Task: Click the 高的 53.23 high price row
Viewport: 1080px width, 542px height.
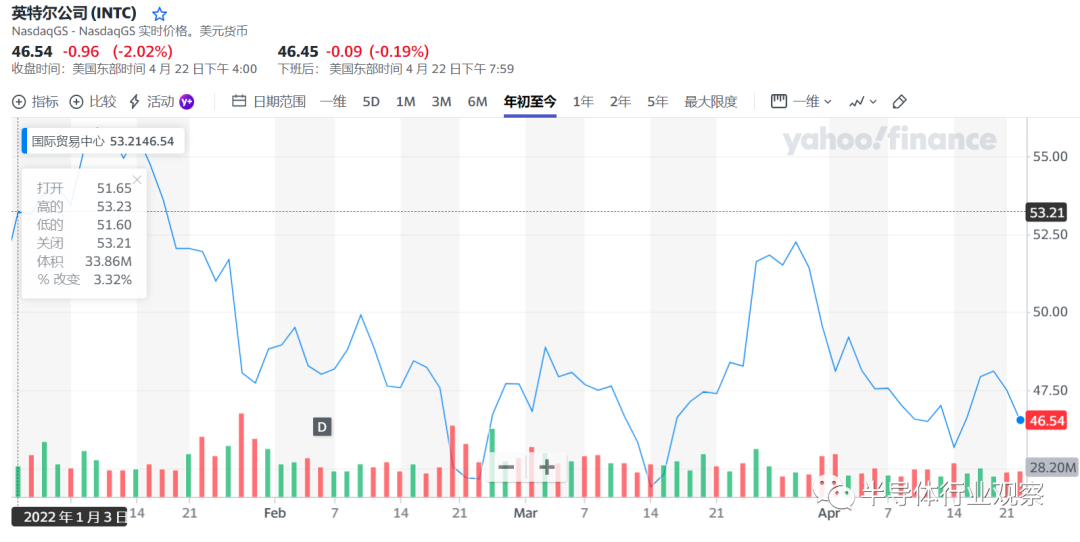Action: (84, 206)
